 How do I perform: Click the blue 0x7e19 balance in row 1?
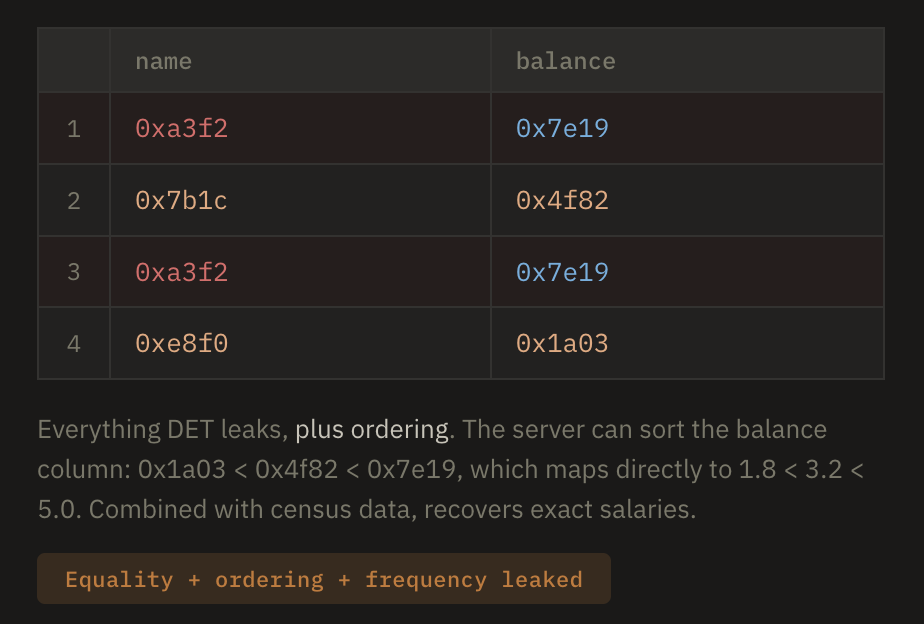(x=562, y=129)
